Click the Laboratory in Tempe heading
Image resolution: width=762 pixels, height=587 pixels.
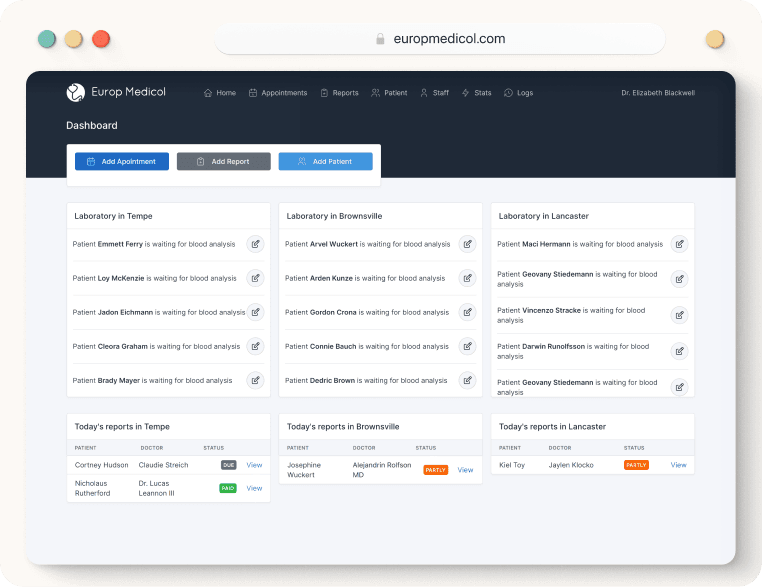[x=113, y=216]
